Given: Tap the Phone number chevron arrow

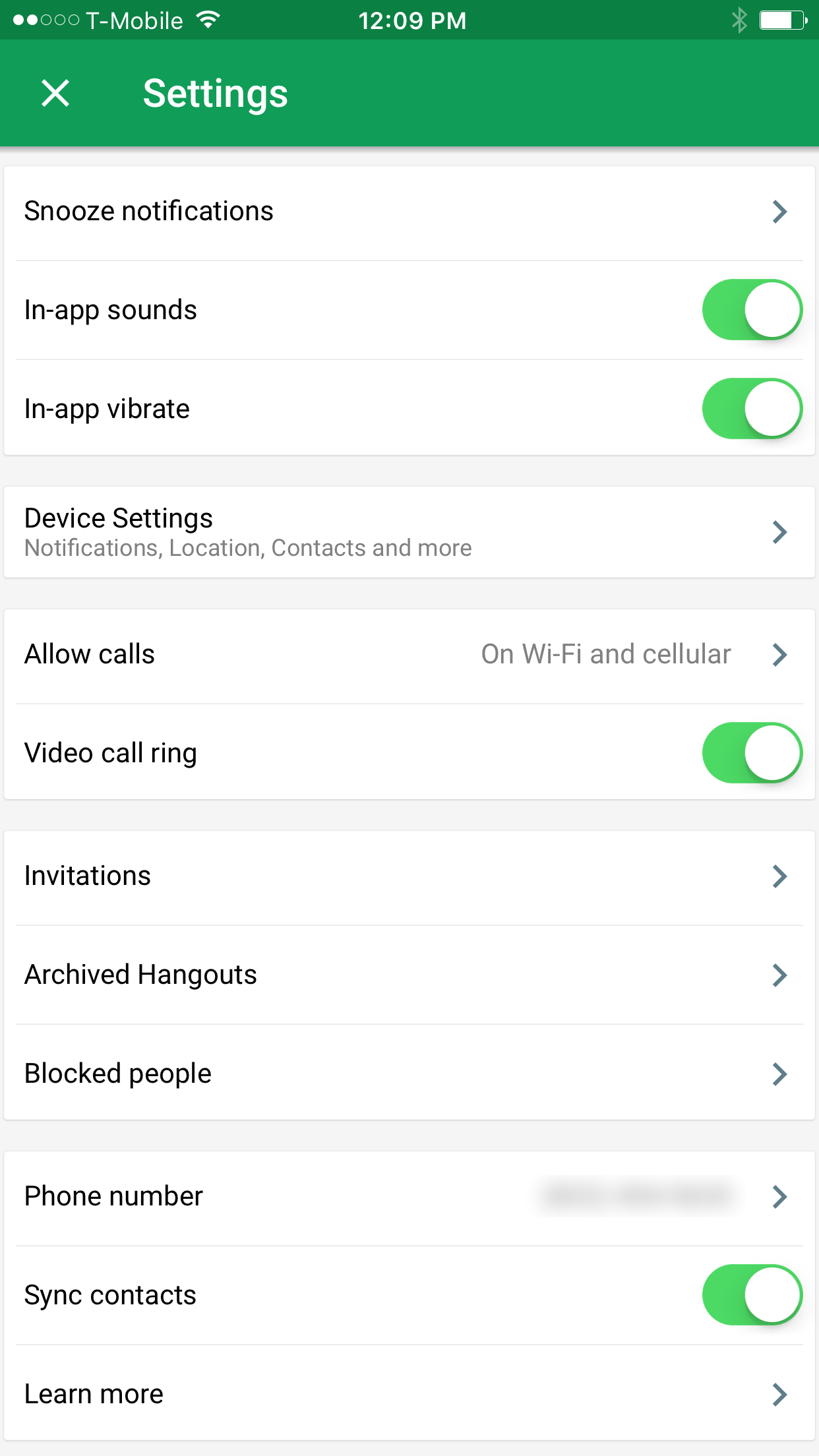Looking at the screenshot, I should pos(780,1197).
